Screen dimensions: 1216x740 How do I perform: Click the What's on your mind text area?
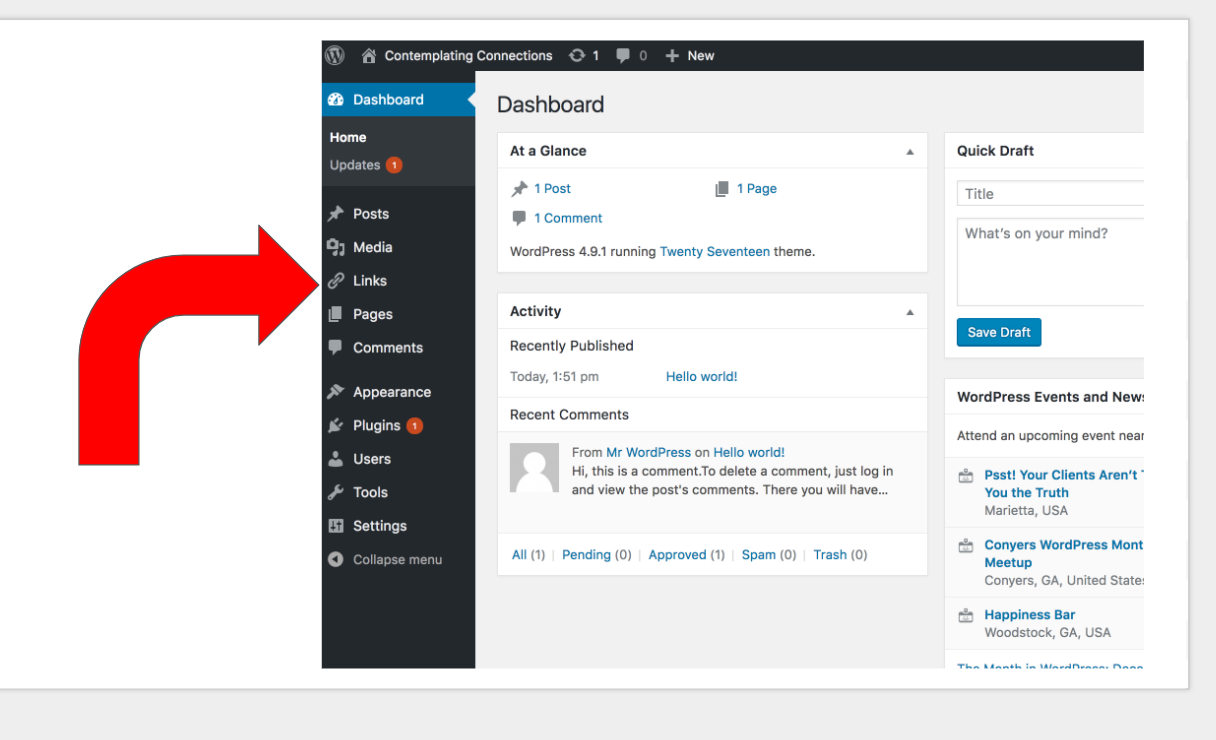(x=1050, y=262)
